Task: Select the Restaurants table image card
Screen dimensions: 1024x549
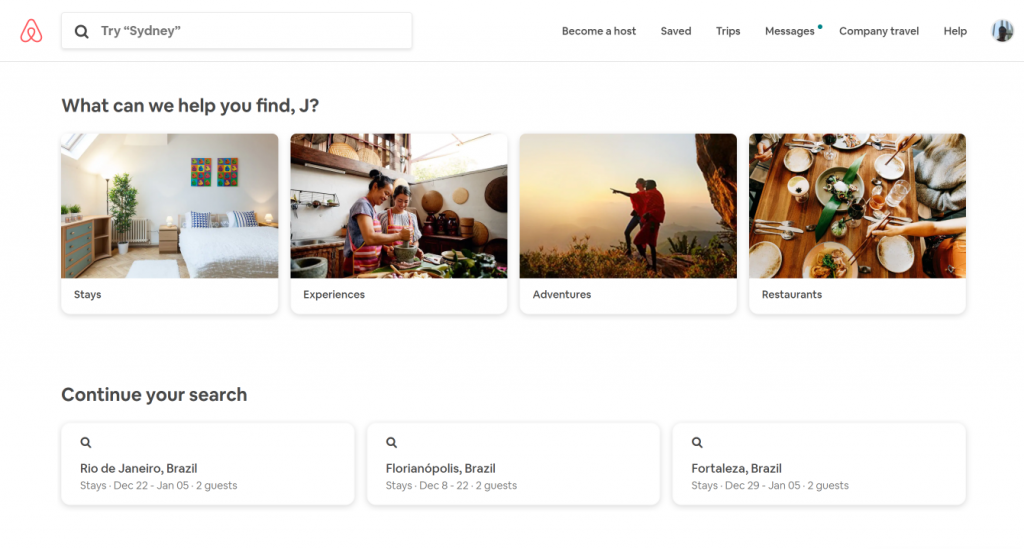Action: click(857, 206)
